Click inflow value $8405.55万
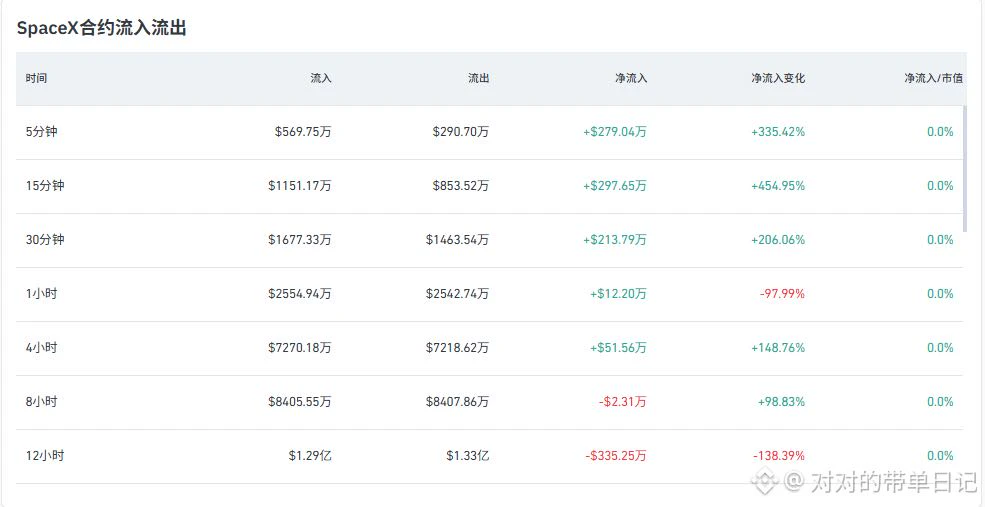The height and width of the screenshot is (507, 985). (x=300, y=402)
